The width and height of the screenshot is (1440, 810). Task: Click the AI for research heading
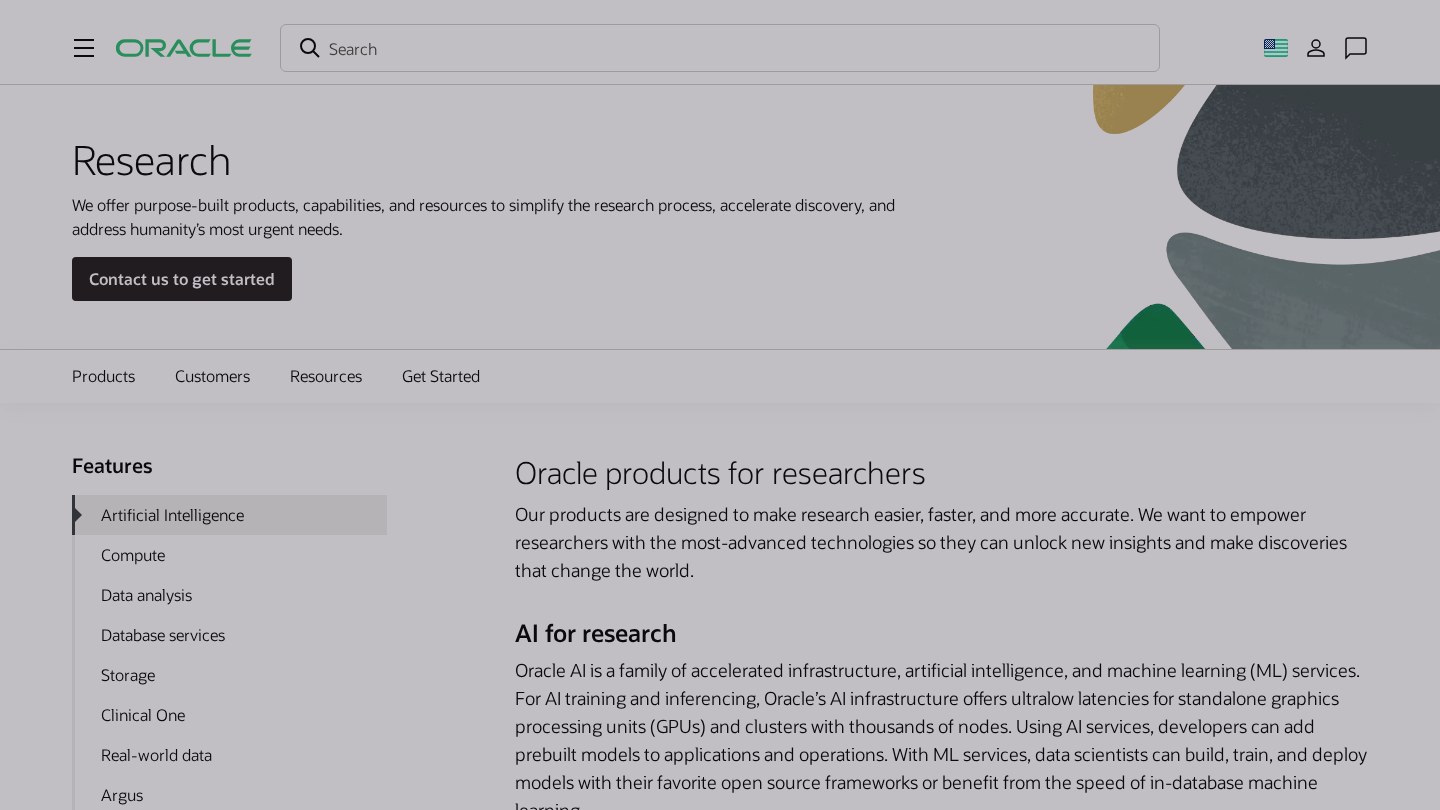click(x=595, y=634)
